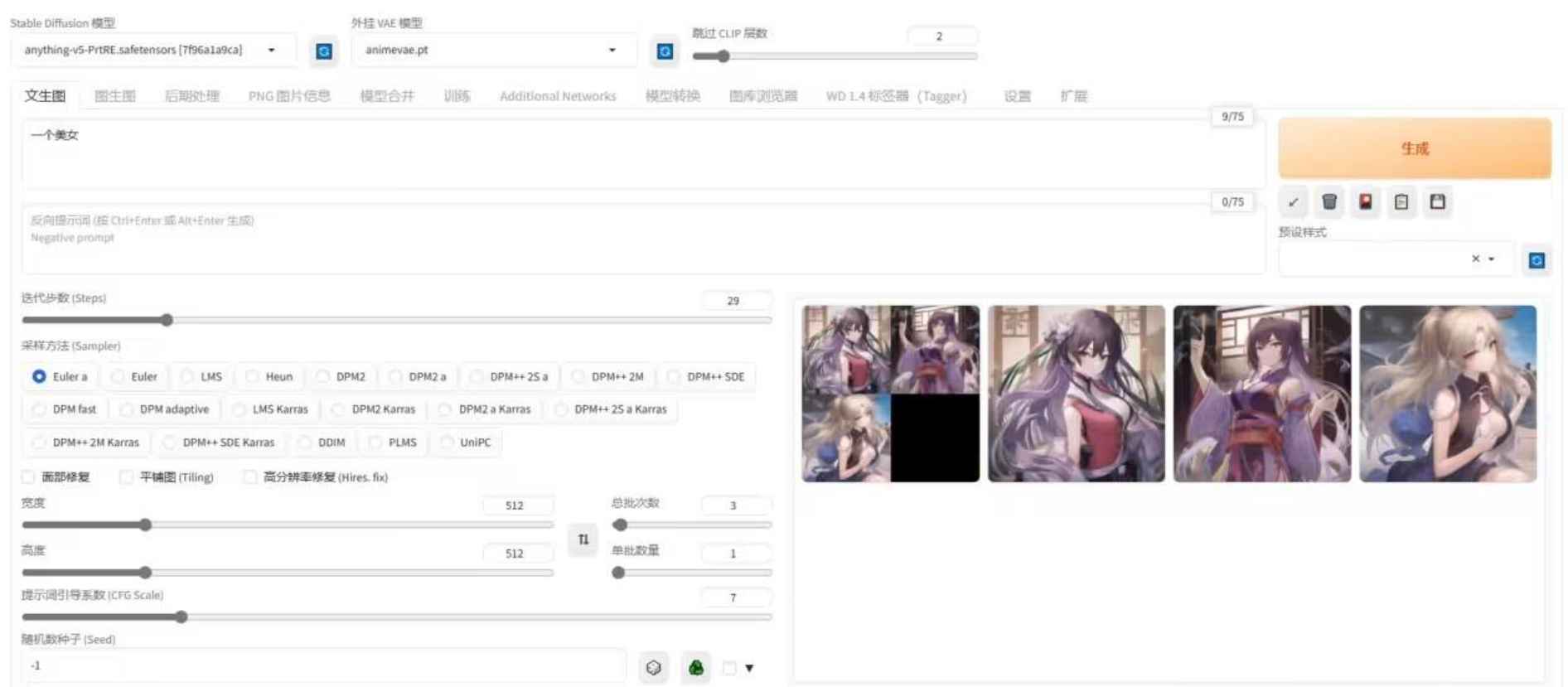Click the arrow icon below Generate

click(x=1293, y=202)
